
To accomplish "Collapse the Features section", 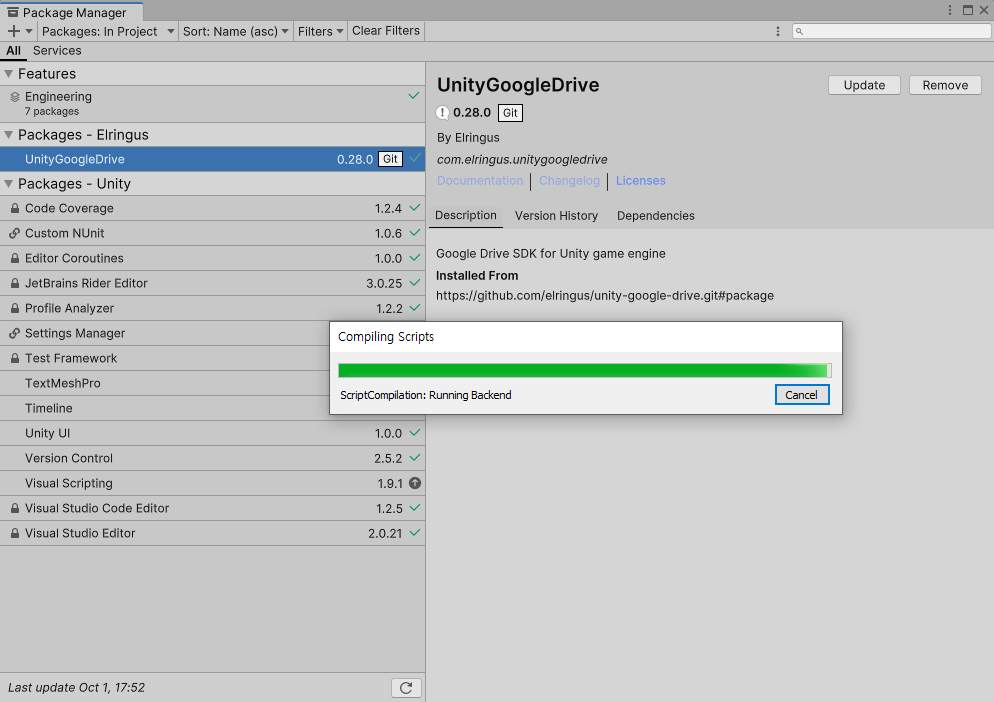I will (x=8, y=74).
